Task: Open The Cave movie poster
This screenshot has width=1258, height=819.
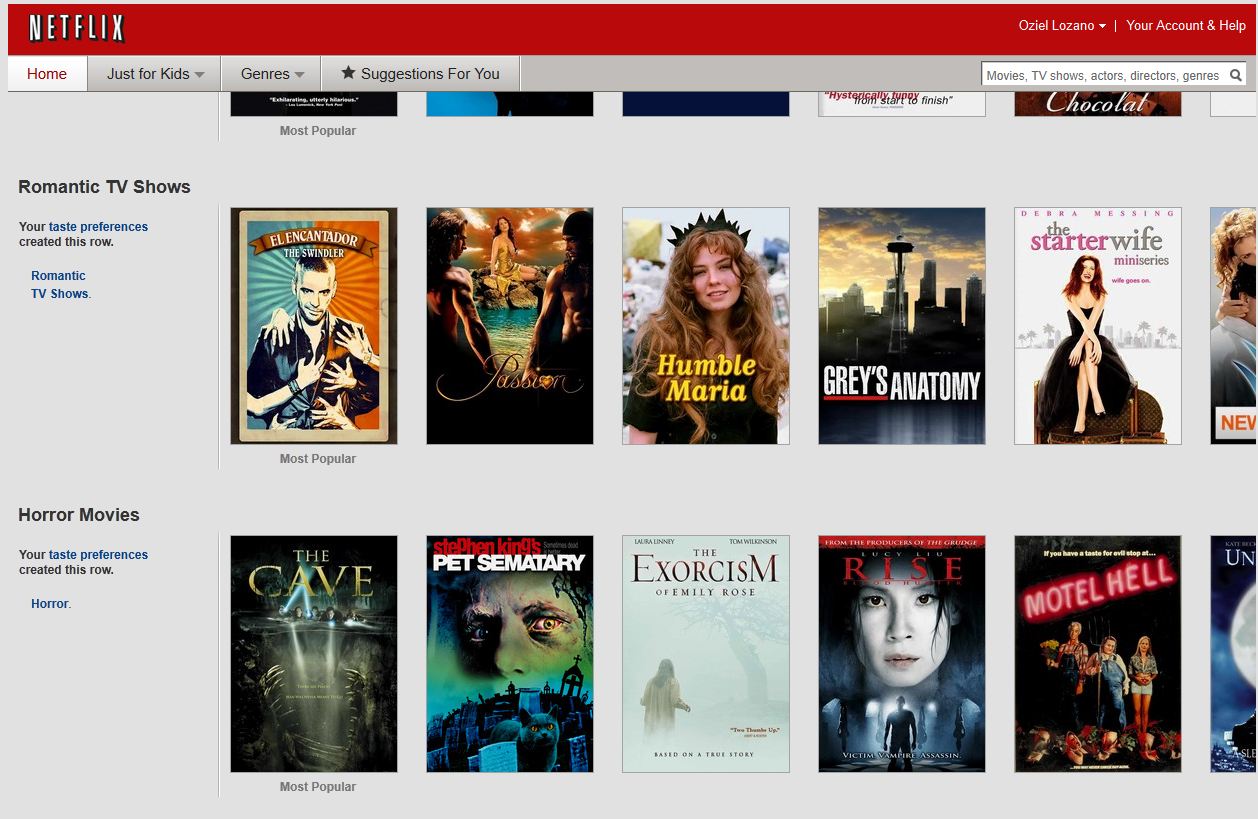Action: pyautogui.click(x=314, y=654)
